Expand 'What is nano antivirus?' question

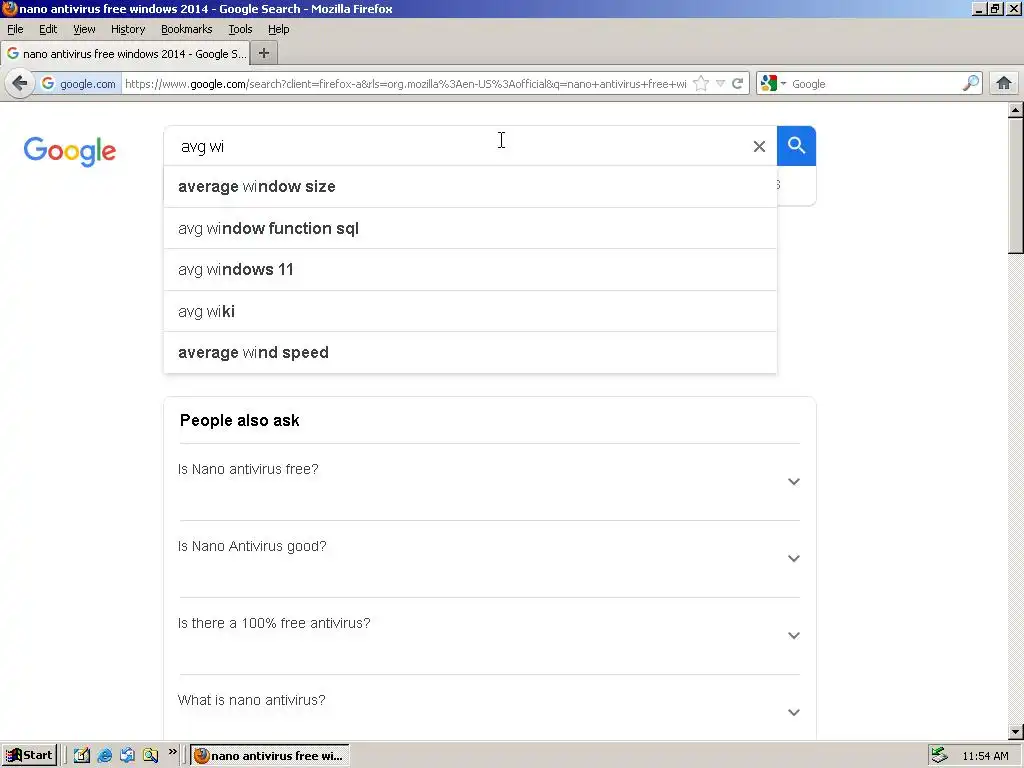pyautogui.click(x=489, y=712)
